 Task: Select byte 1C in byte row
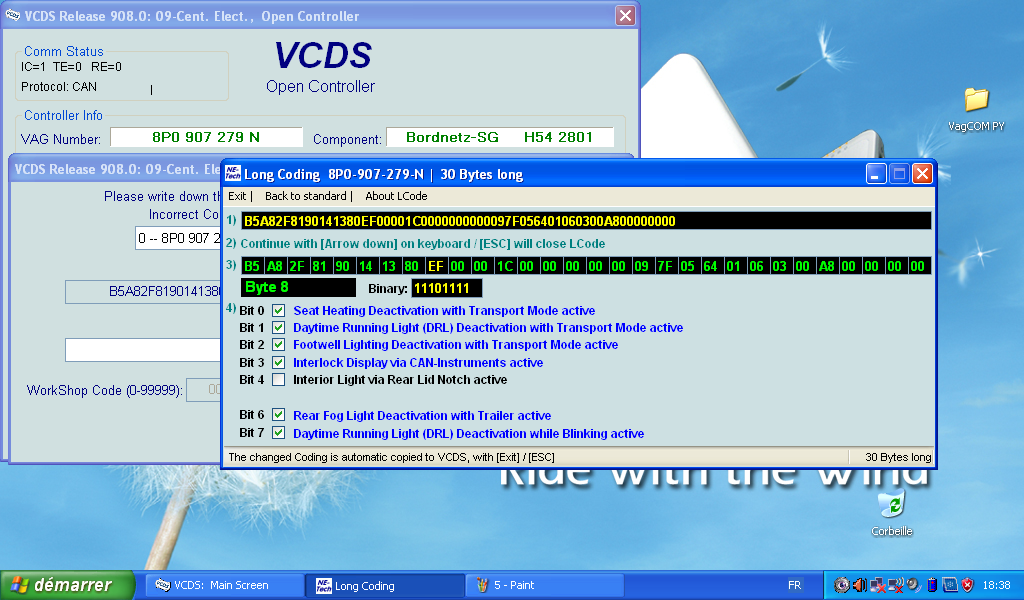[504, 266]
